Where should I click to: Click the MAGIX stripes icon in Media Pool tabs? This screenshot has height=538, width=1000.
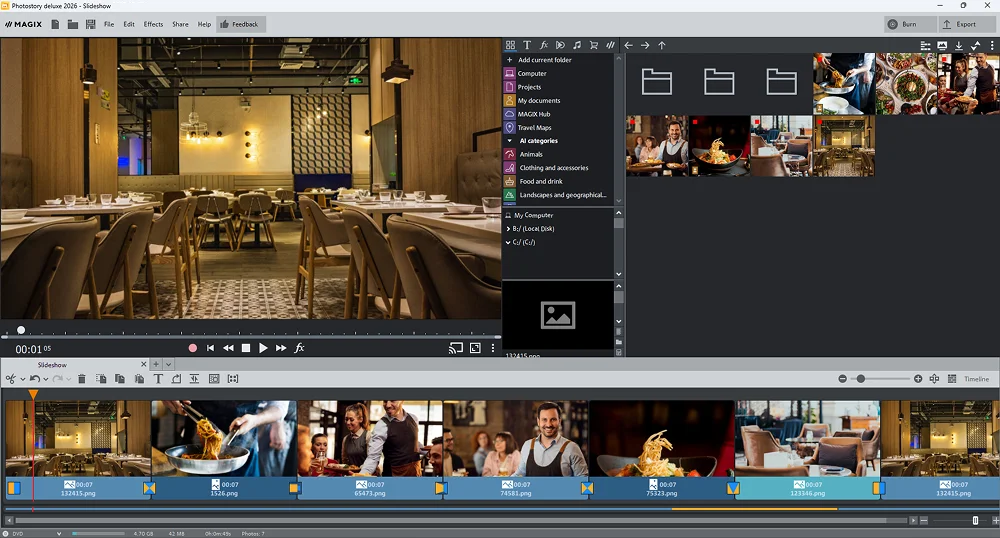coord(610,45)
